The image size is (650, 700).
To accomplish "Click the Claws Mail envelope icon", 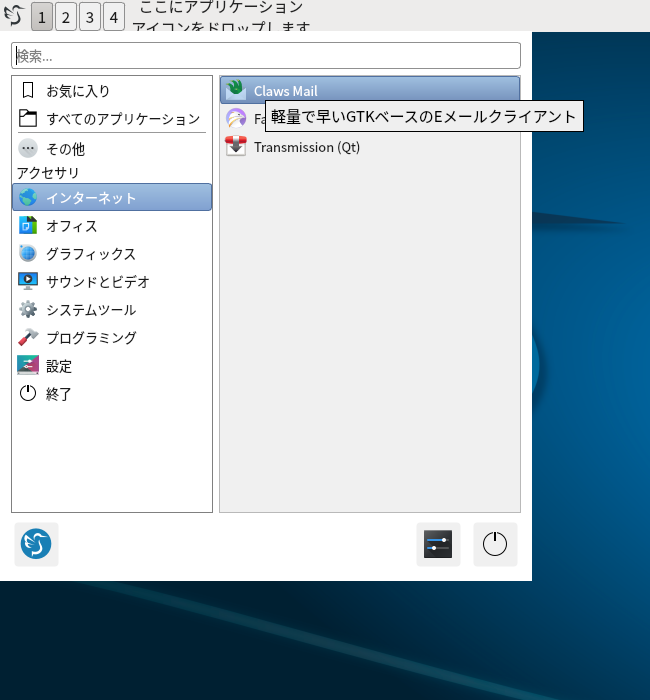I will [236, 90].
